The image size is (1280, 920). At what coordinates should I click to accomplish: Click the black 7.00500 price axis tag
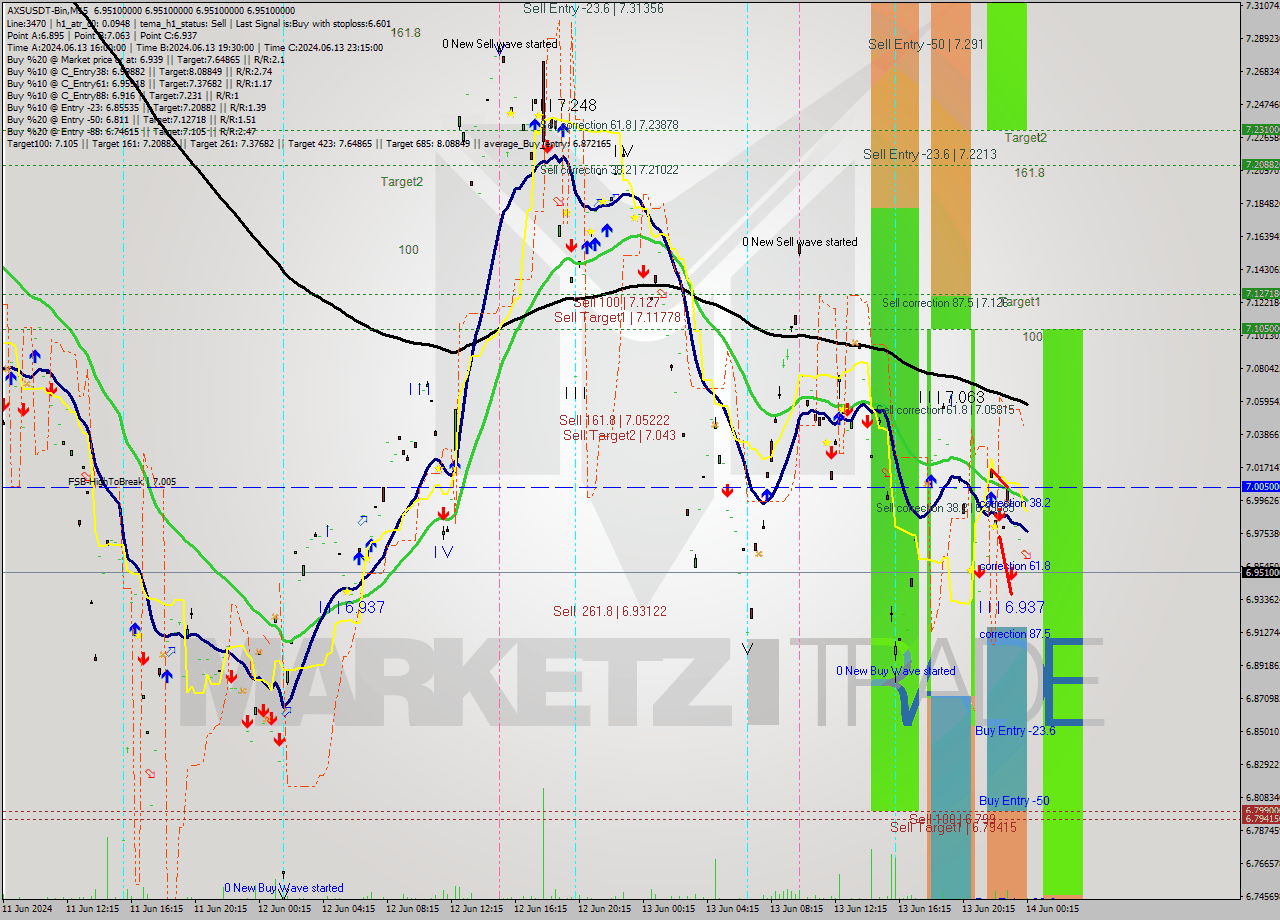pos(1260,487)
